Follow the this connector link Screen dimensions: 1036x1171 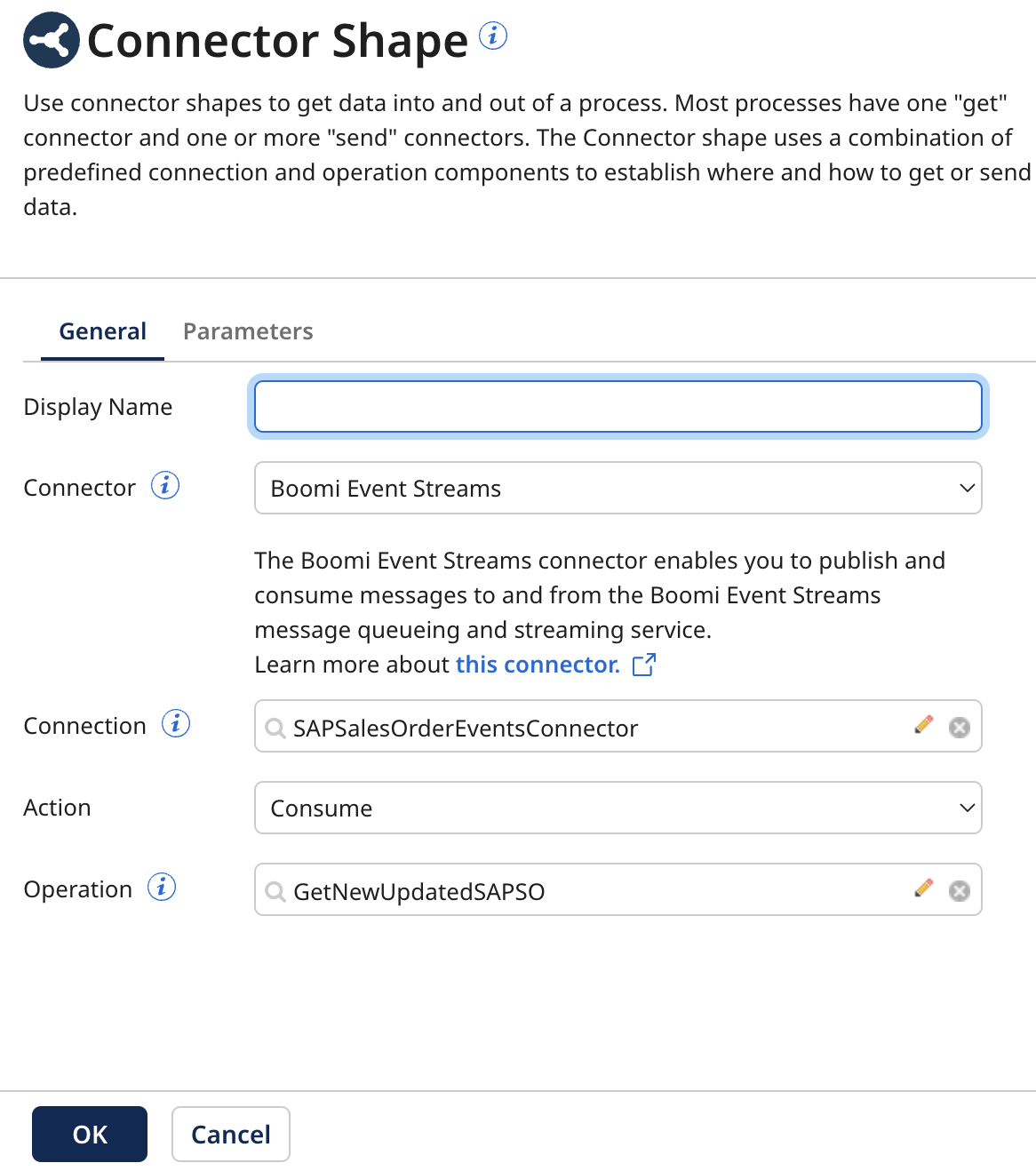(x=535, y=664)
